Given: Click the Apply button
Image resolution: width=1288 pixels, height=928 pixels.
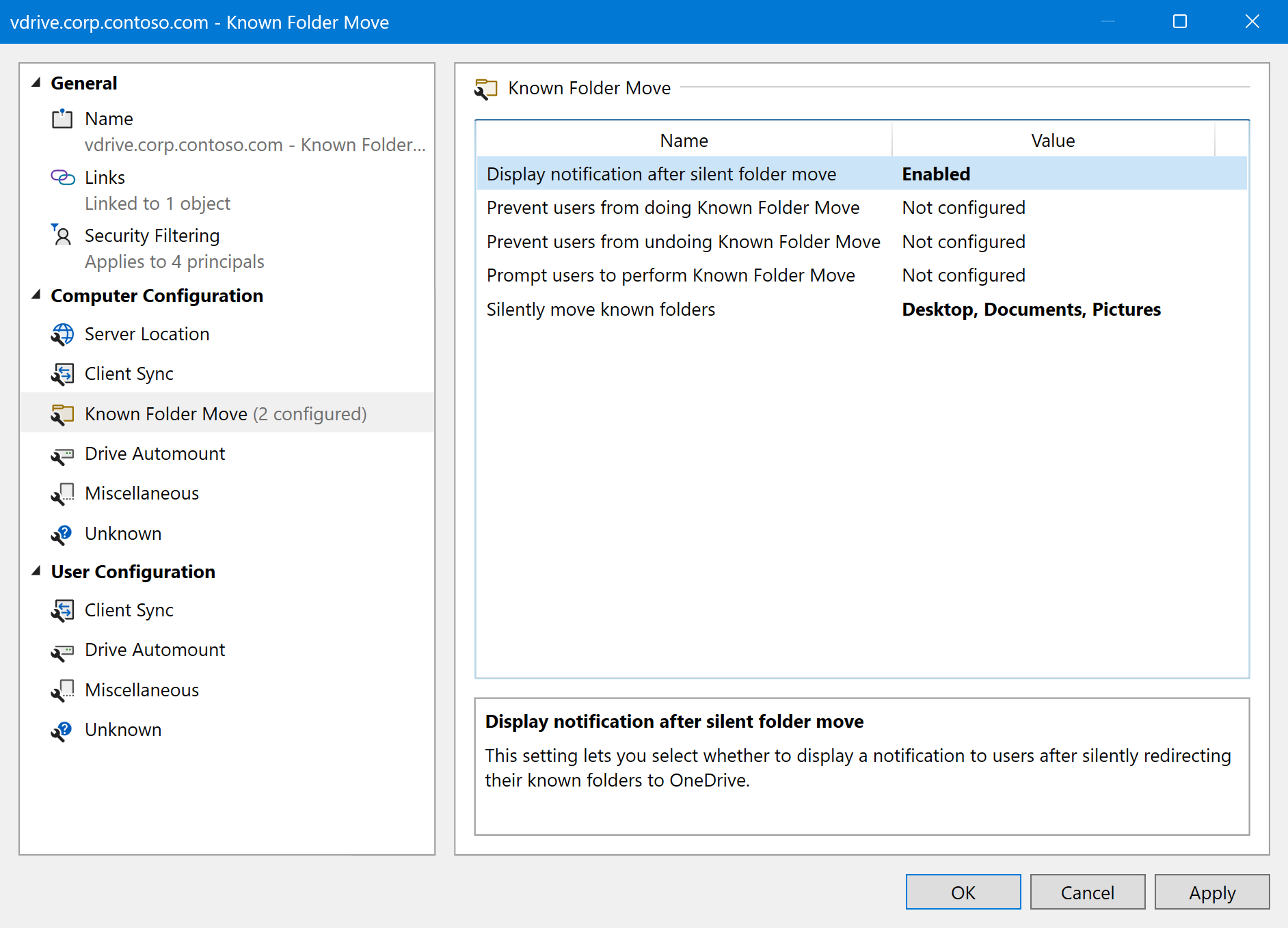Looking at the screenshot, I should tap(1212, 892).
